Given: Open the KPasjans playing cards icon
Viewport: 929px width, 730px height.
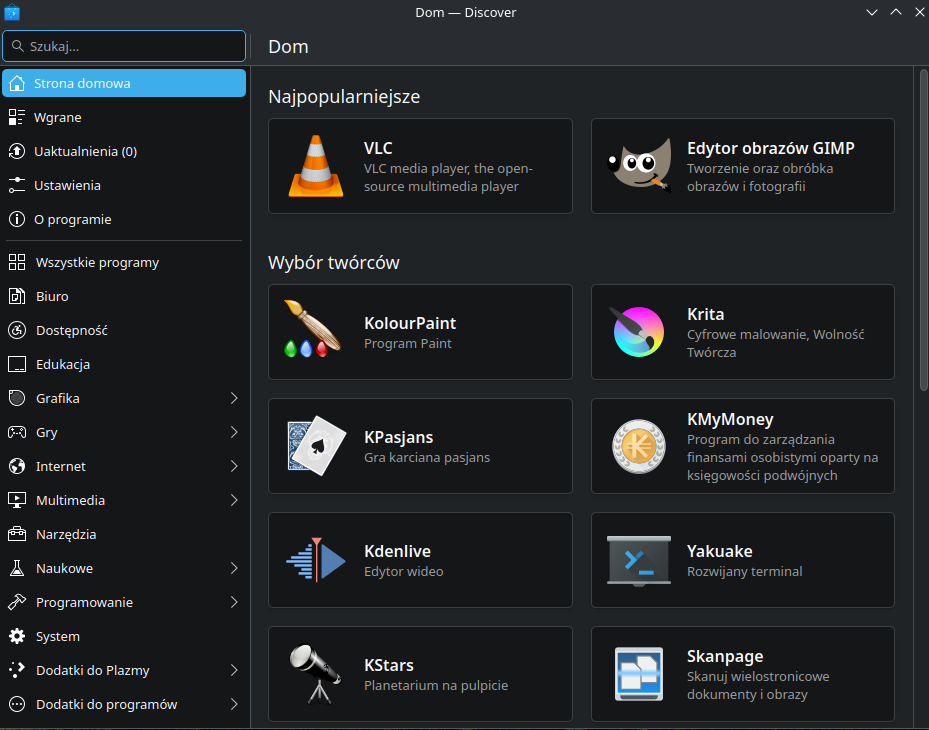Looking at the screenshot, I should 316,446.
